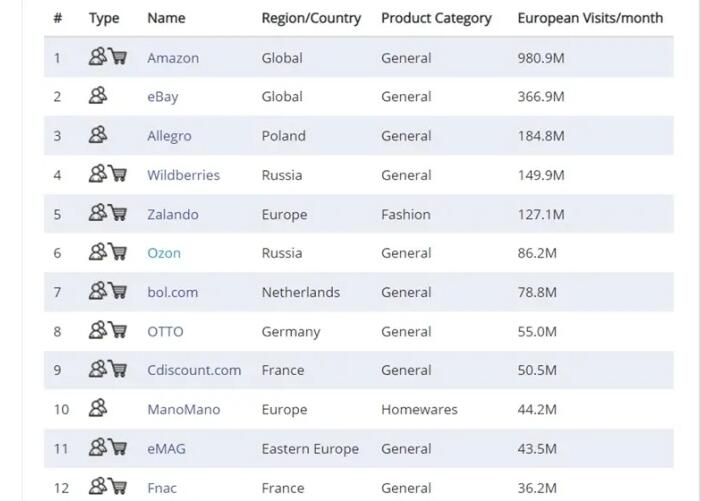
Task: Click the shopping cart icon for Ozon
Action: pyautogui.click(x=118, y=252)
